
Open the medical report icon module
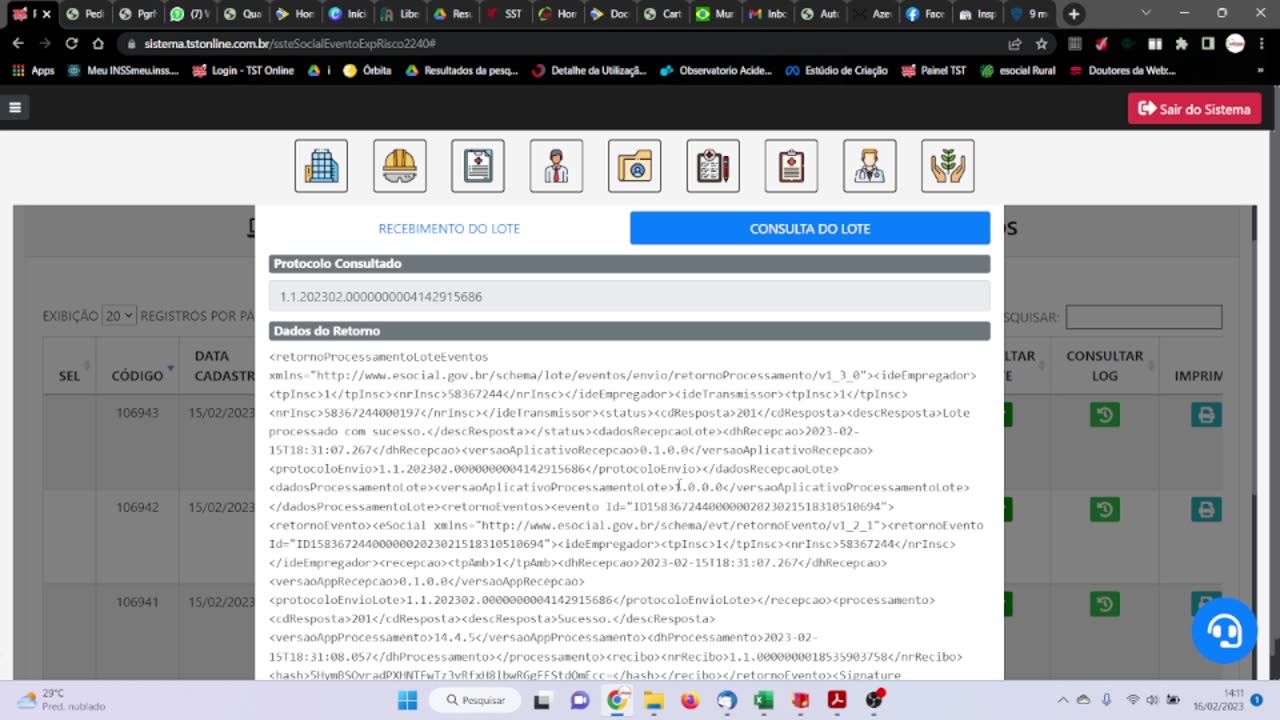478,166
